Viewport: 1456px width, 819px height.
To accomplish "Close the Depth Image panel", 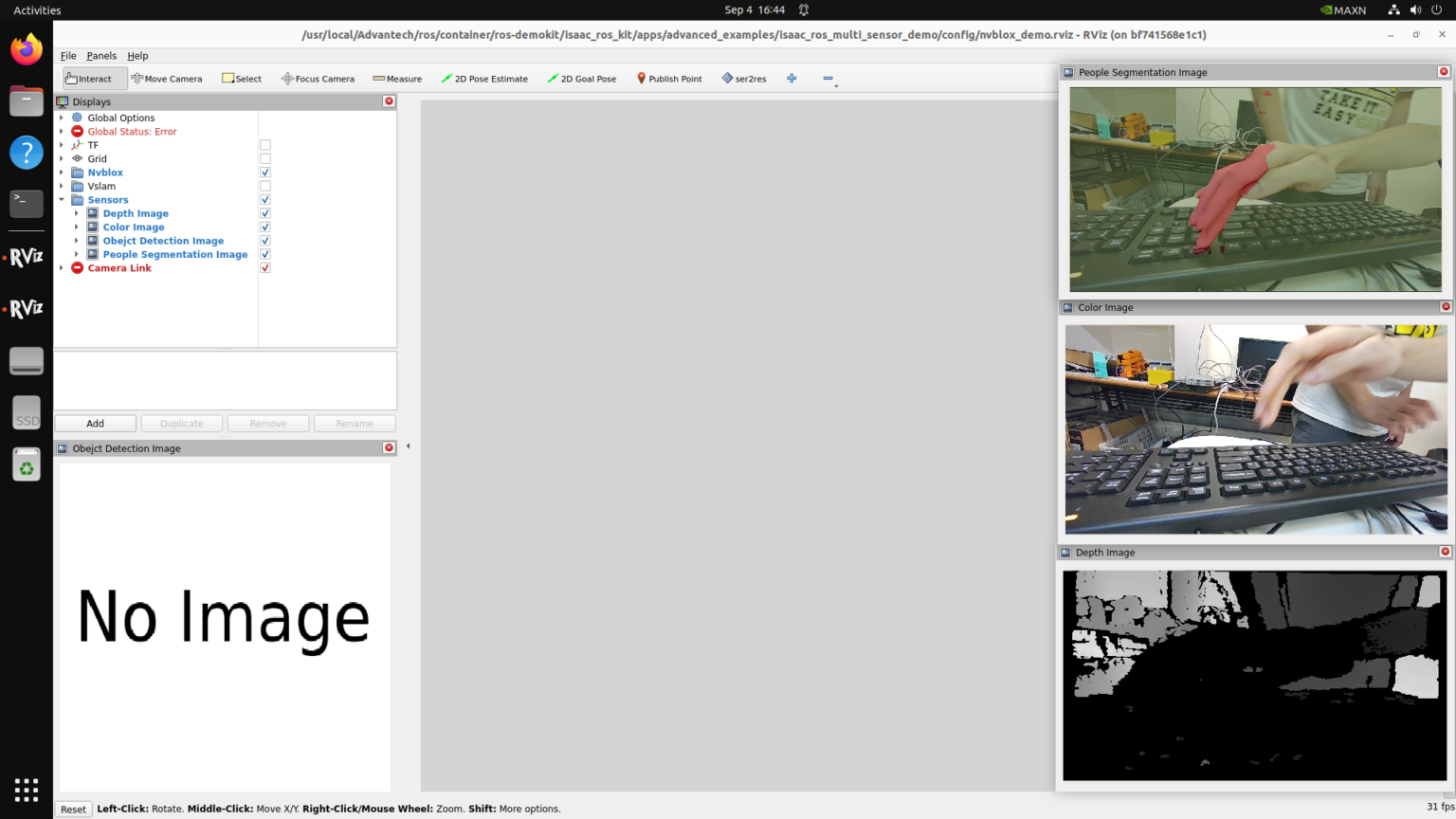I will click(x=1446, y=552).
